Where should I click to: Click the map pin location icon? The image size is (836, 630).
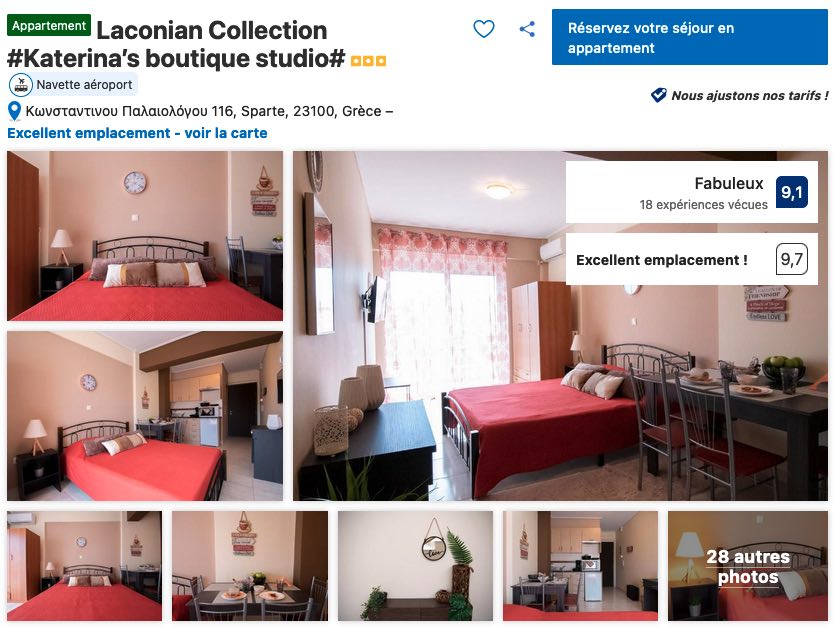pos(14,111)
